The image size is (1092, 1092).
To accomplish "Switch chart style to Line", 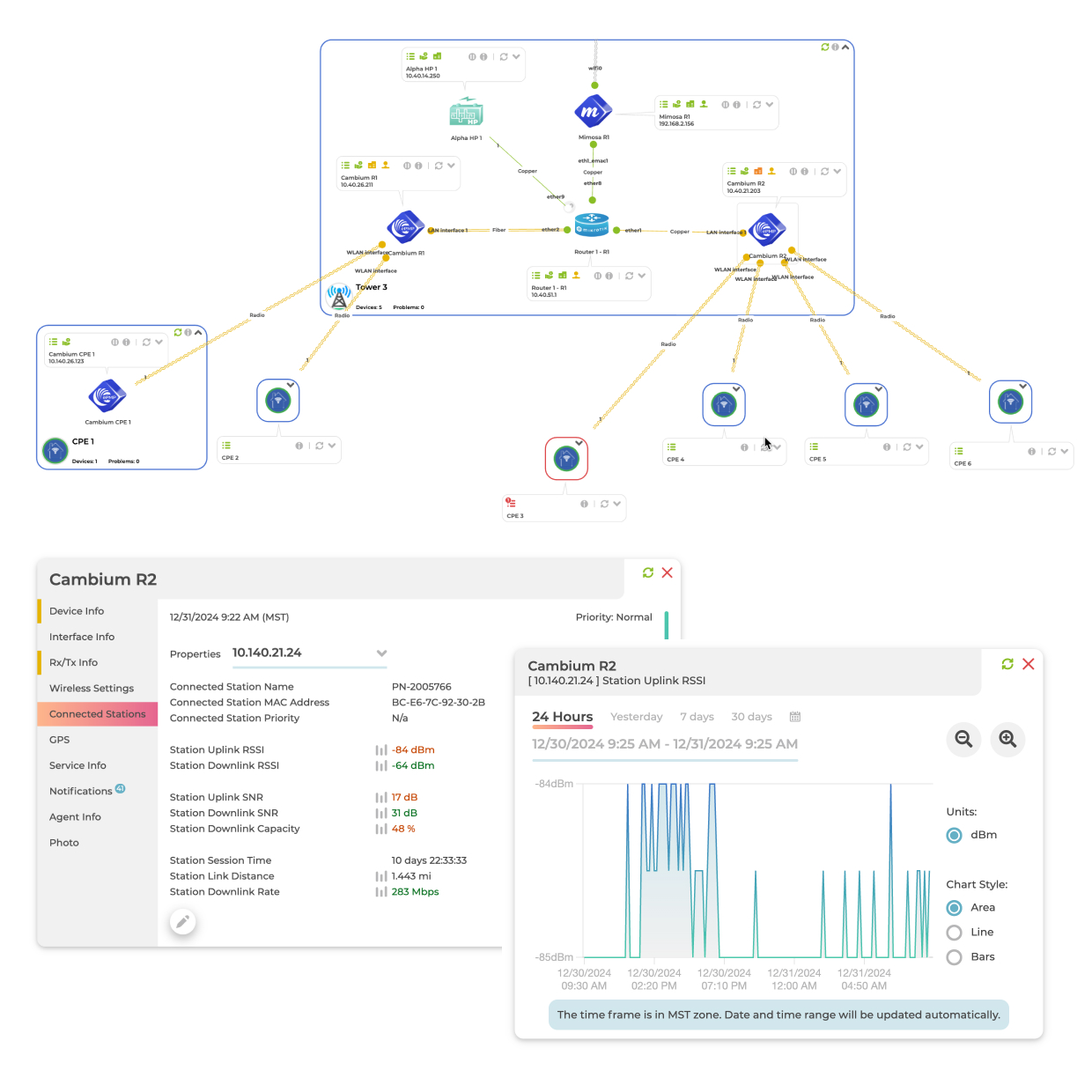I will [x=954, y=933].
